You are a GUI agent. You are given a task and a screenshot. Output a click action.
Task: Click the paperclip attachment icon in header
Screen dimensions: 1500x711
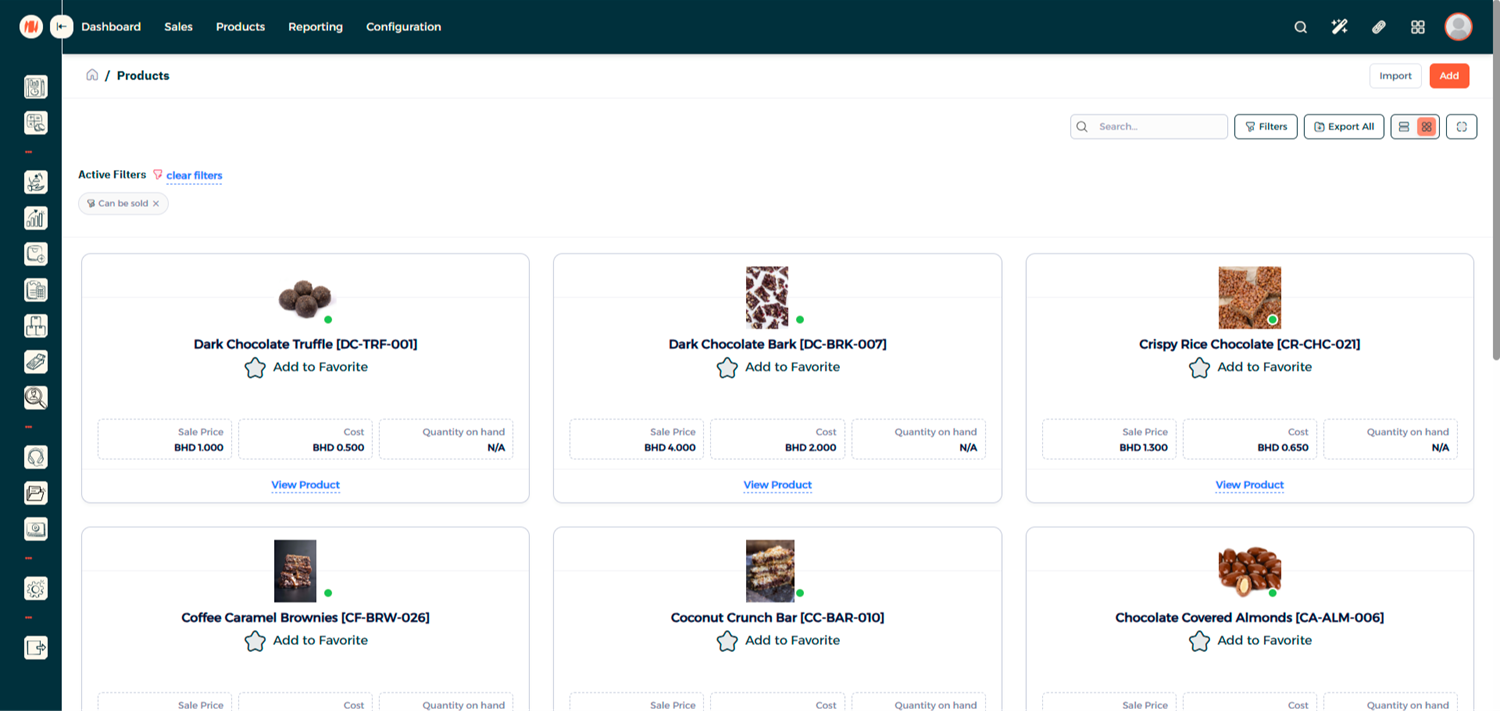point(1379,27)
